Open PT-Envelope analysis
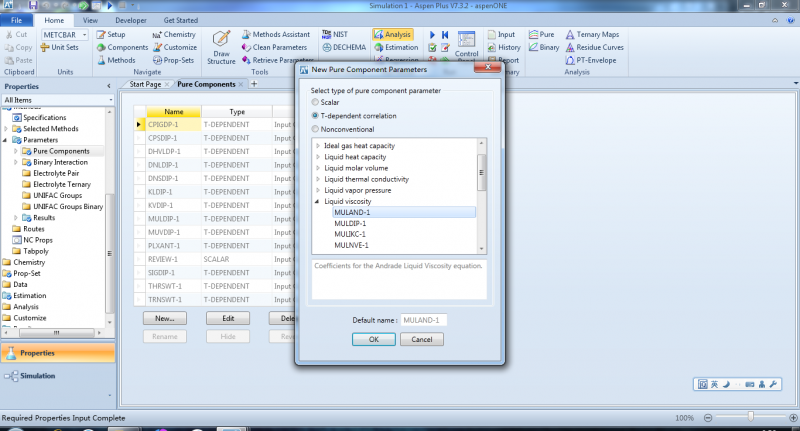 point(591,60)
